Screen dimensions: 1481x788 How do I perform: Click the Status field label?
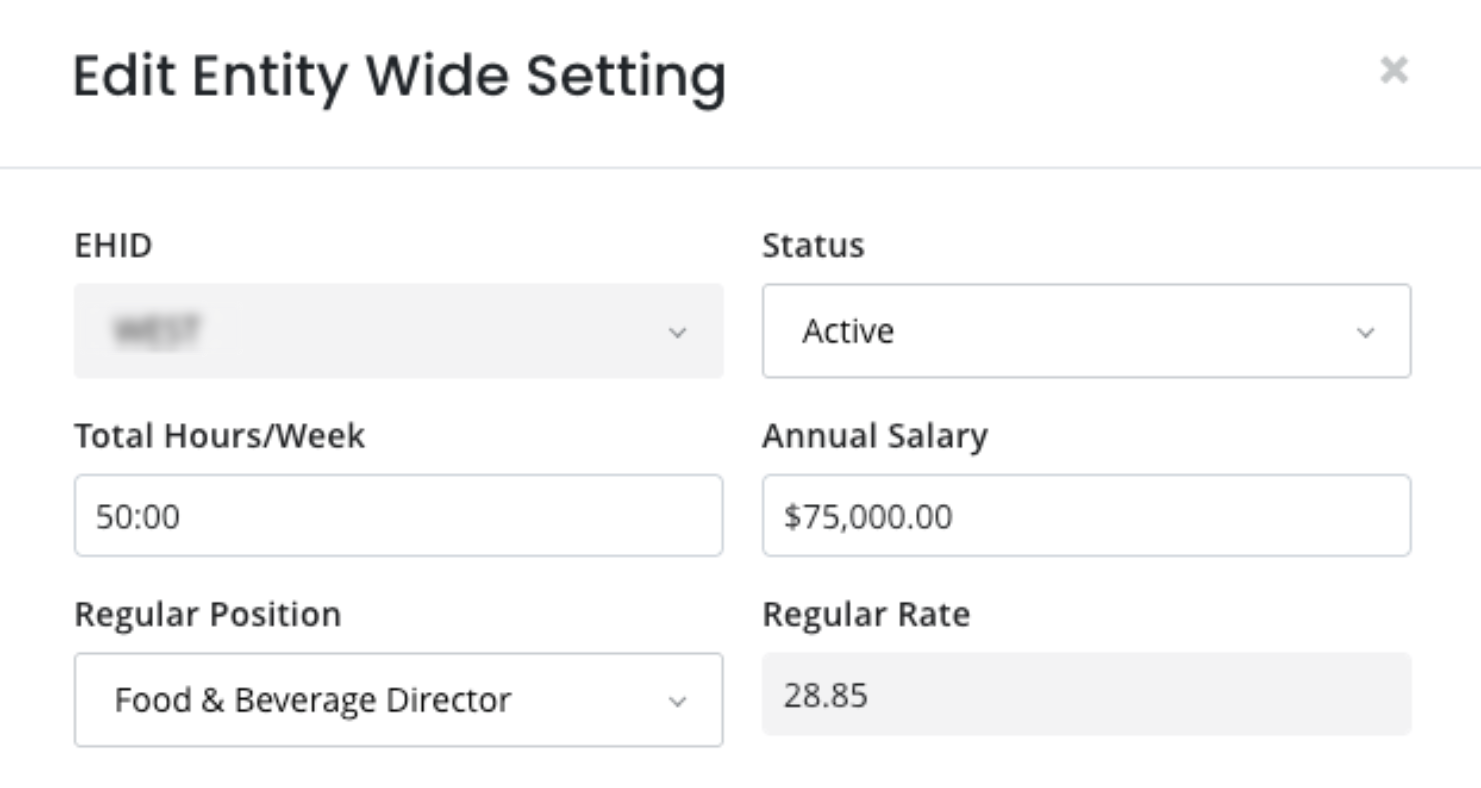point(812,245)
